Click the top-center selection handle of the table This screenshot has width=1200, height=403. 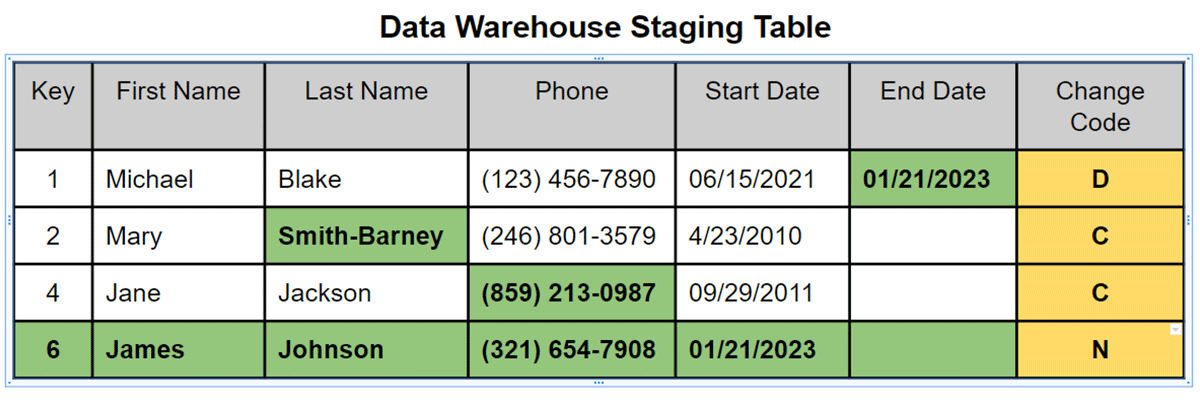pos(599,59)
